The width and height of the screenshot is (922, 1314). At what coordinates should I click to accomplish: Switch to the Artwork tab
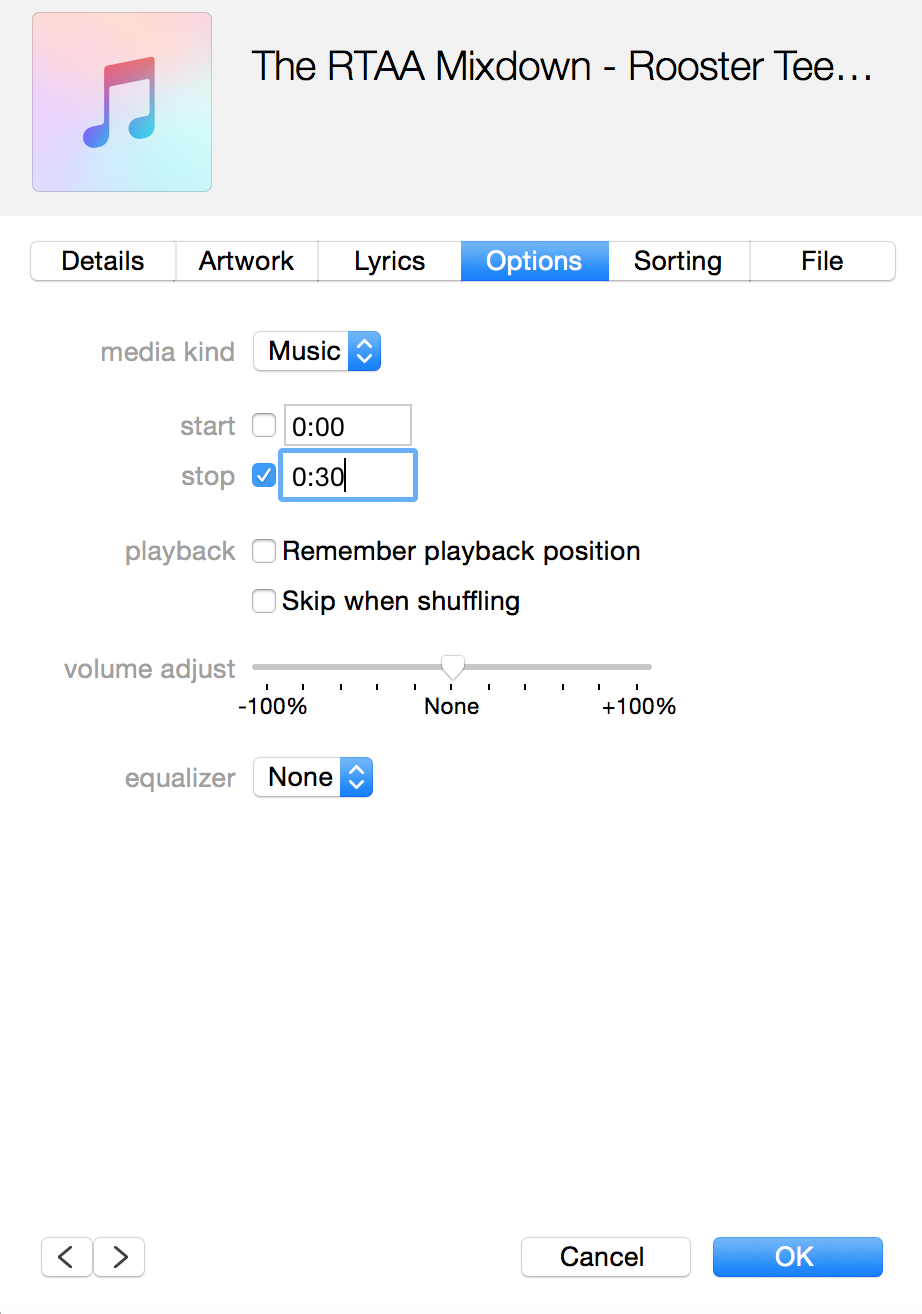247,261
